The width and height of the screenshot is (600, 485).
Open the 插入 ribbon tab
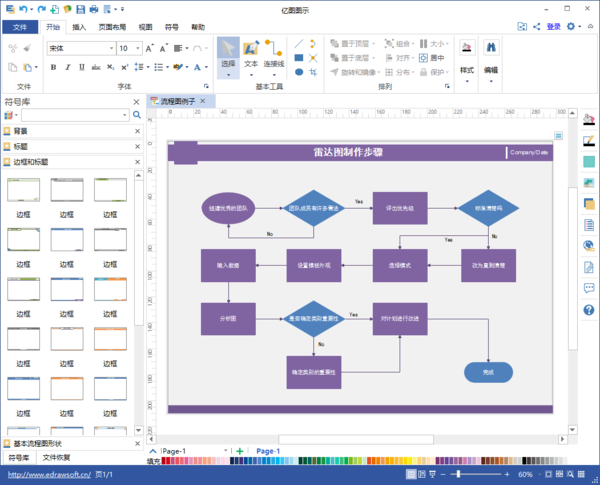pyautogui.click(x=79, y=27)
